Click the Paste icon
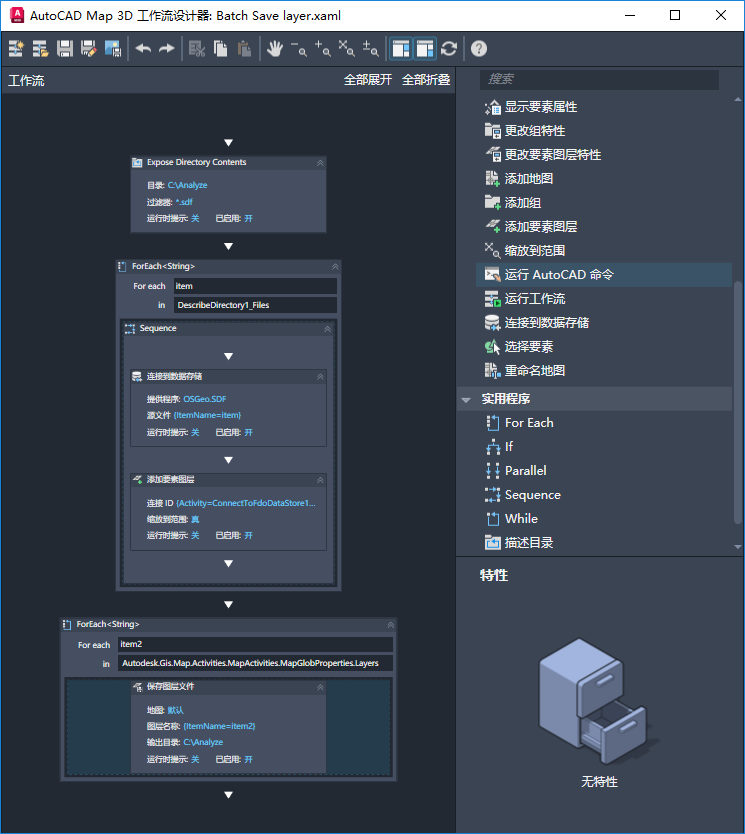Viewport: 745px width, 834px height. coord(245,49)
